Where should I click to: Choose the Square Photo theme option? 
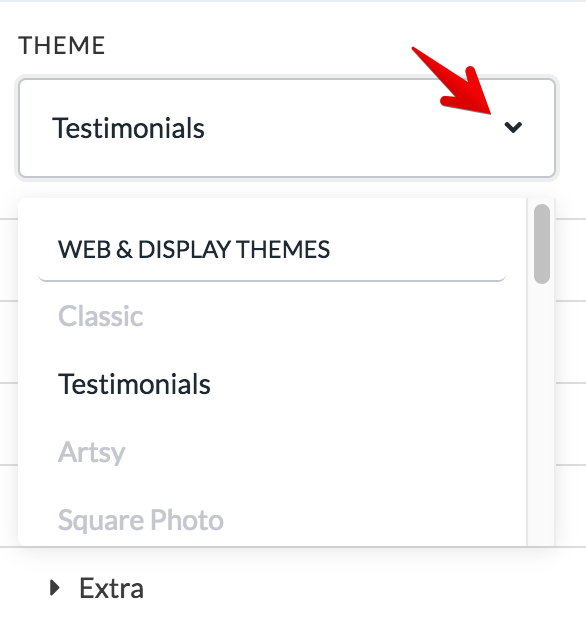[x=141, y=520]
